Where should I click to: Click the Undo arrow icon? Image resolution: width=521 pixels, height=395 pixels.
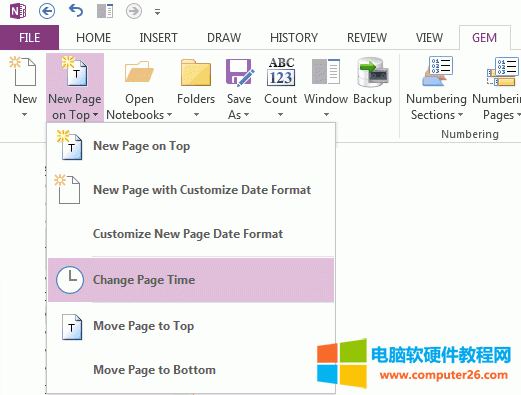pyautogui.click(x=76, y=11)
